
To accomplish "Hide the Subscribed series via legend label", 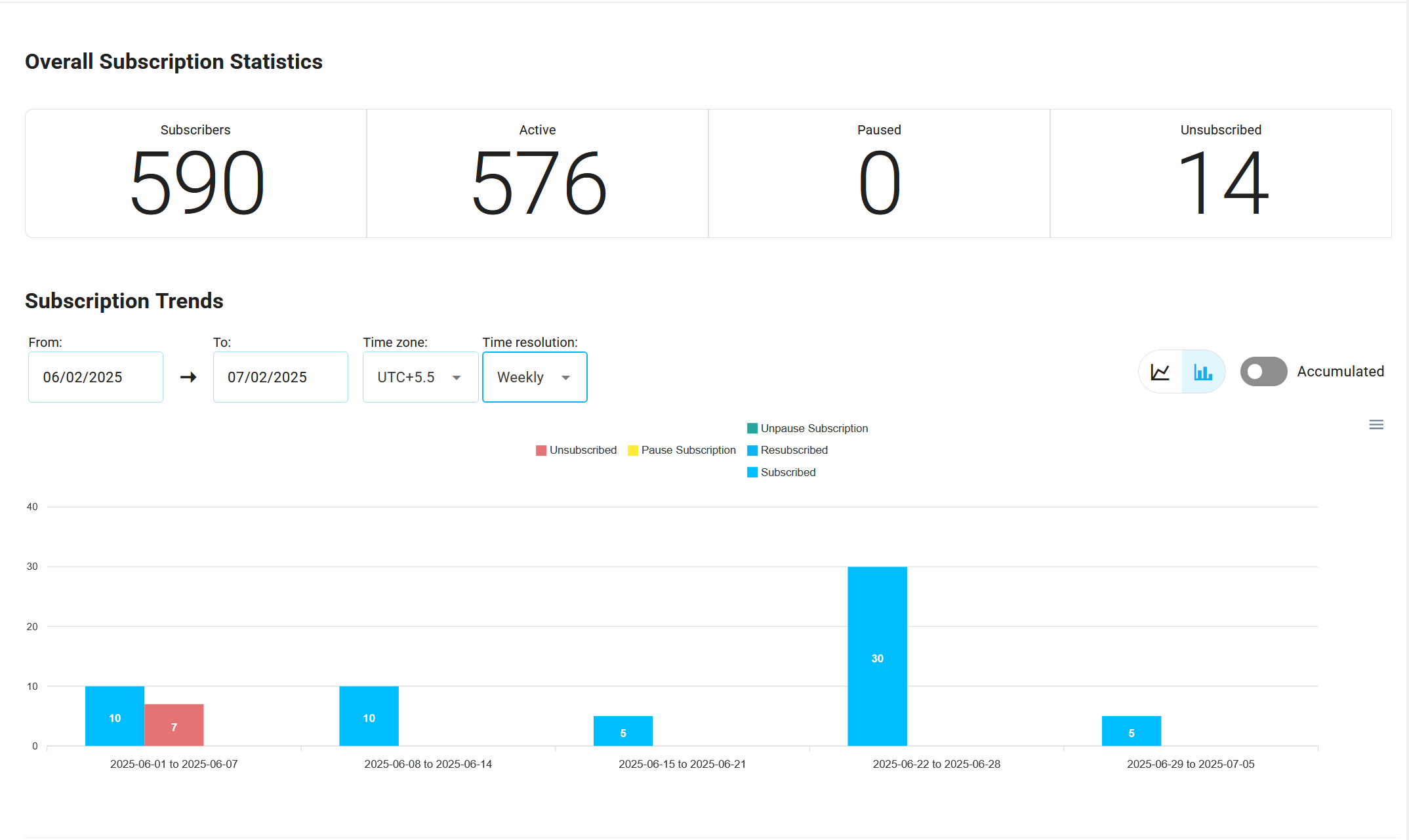I will [x=788, y=472].
